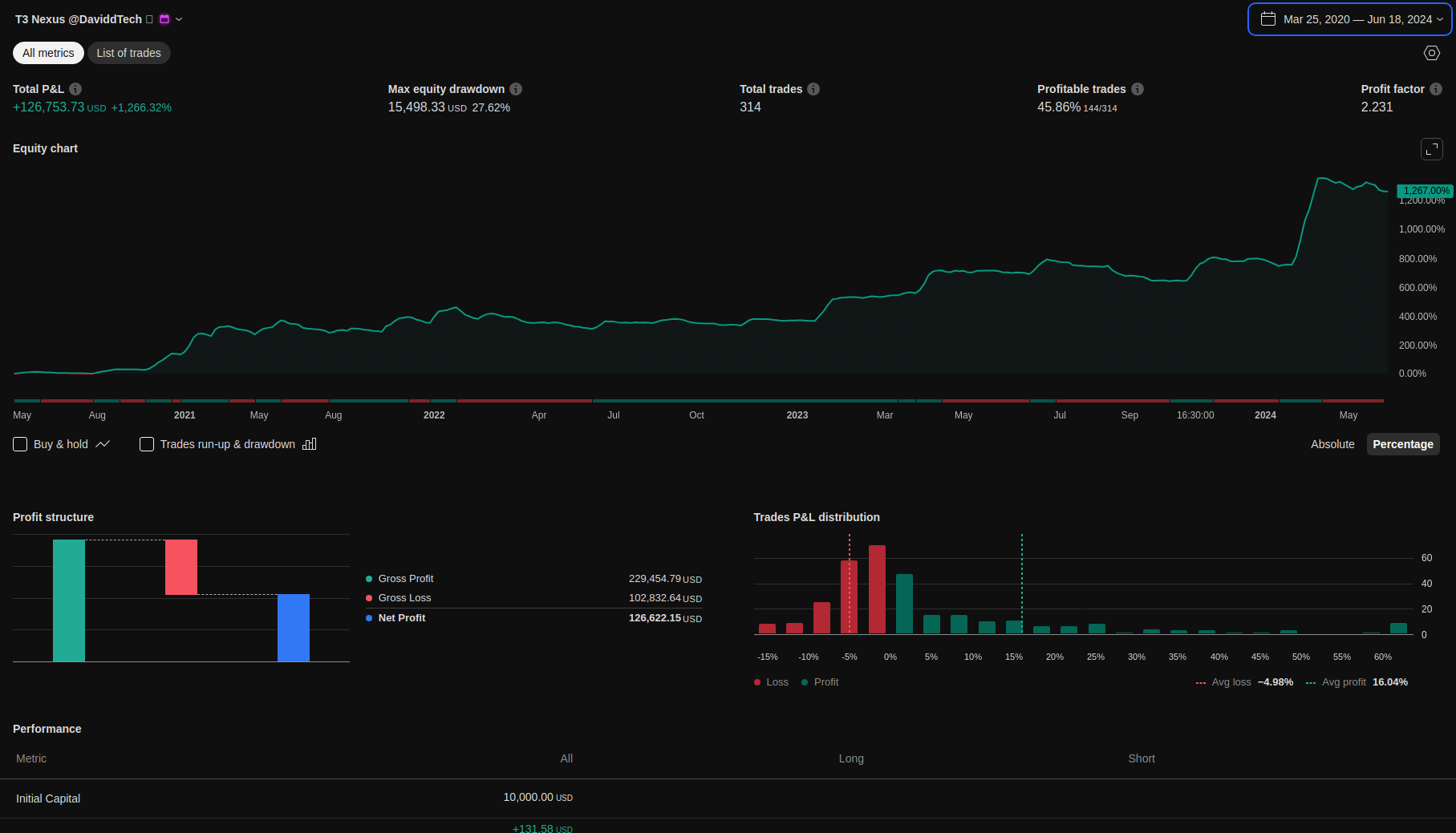Click the T3 Nexus @DaviddTech strategy title

click(79, 19)
